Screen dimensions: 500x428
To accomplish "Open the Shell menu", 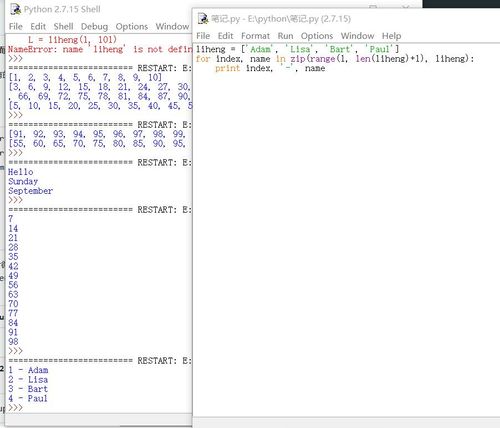I will coord(63,26).
